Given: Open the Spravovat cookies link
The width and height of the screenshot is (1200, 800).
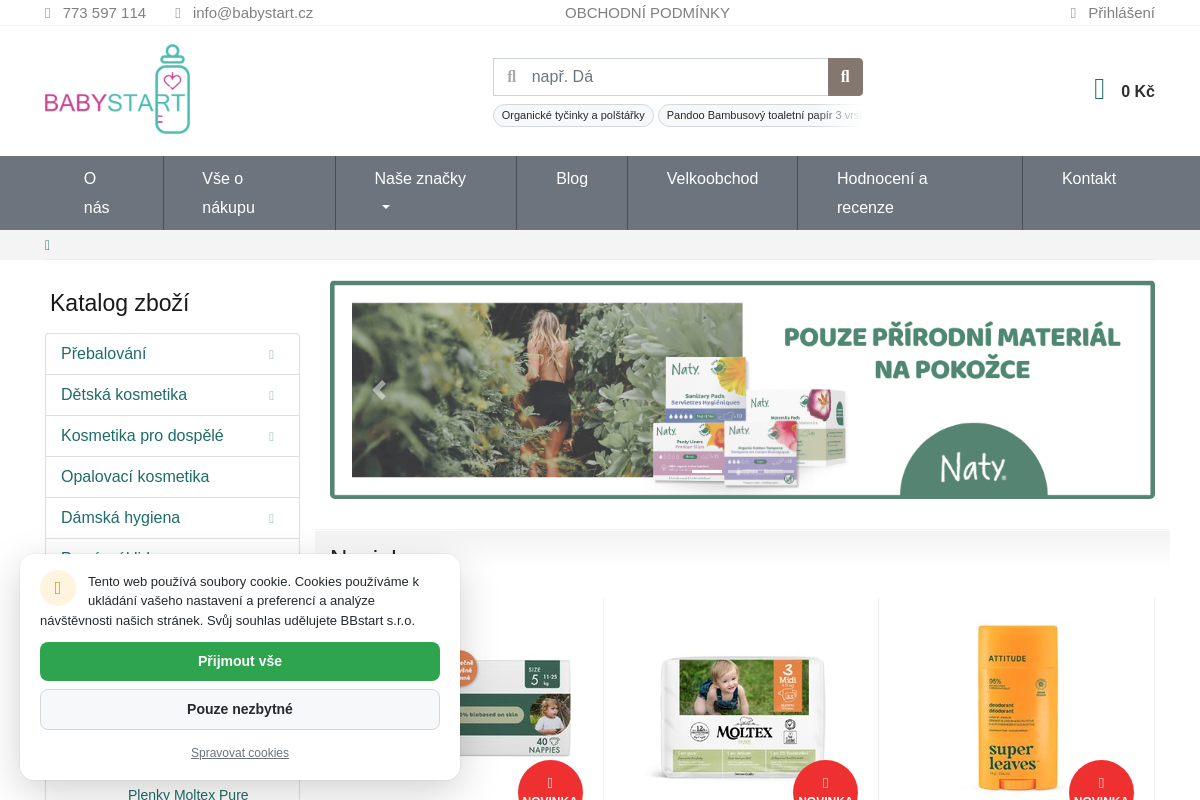Looking at the screenshot, I should coord(240,753).
